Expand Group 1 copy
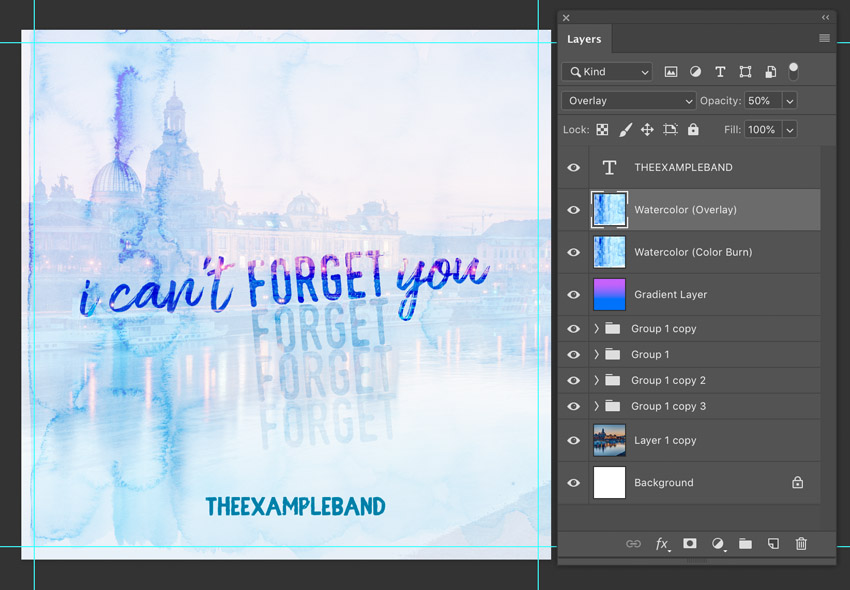850x590 pixels. pos(596,329)
